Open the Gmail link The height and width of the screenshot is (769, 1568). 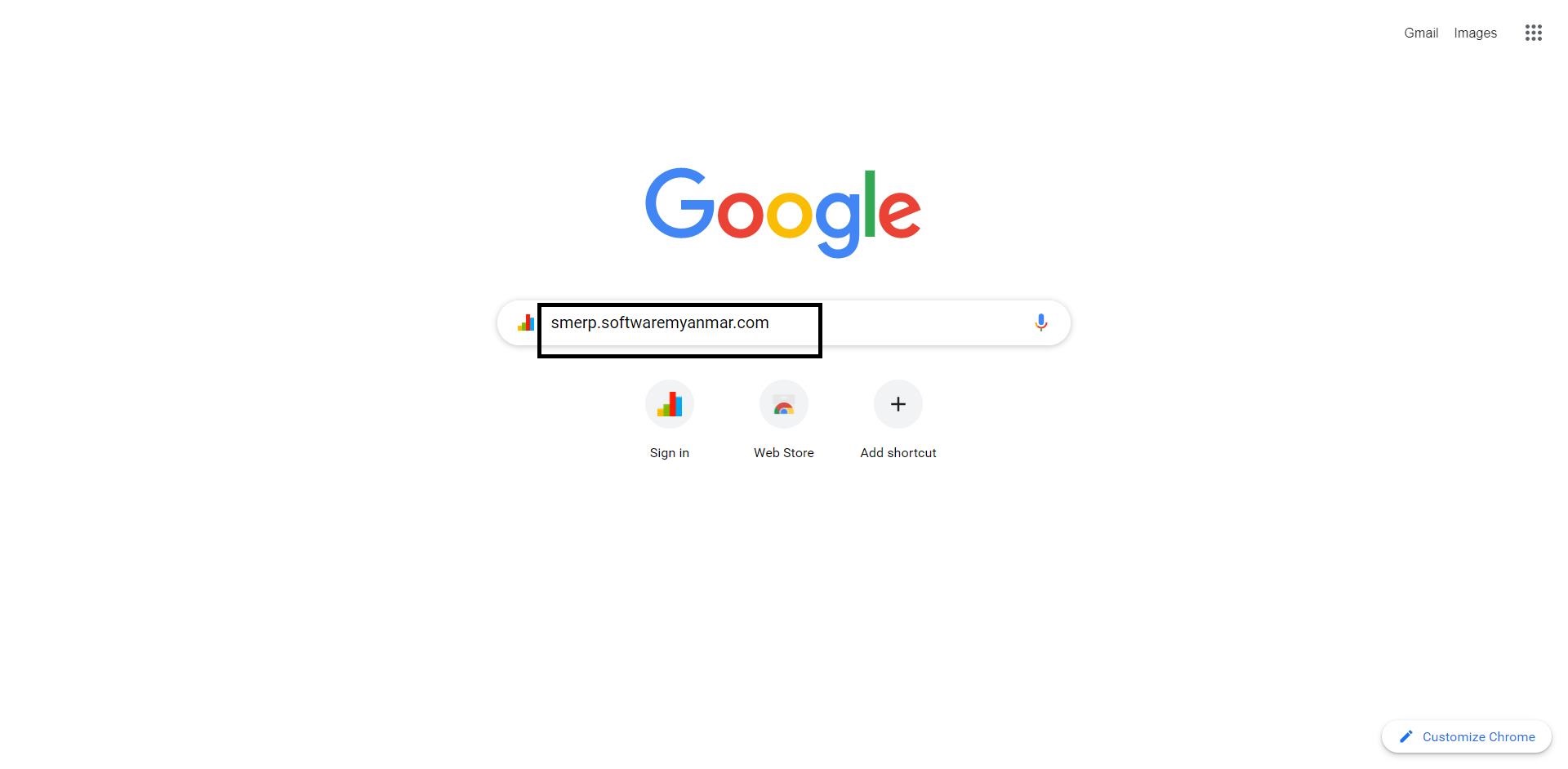point(1421,33)
